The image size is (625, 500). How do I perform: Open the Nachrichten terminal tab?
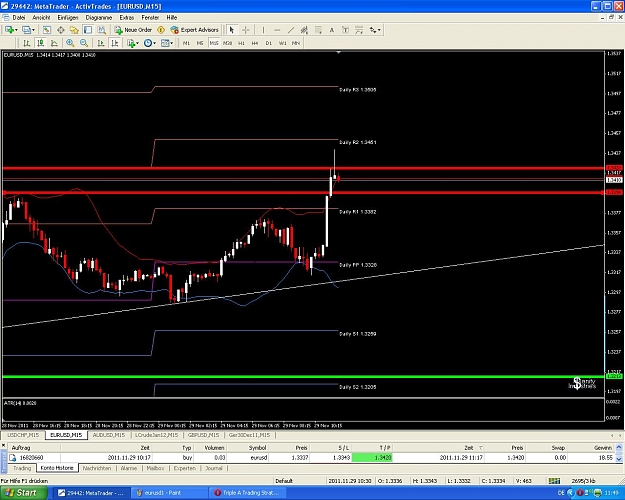(97, 468)
